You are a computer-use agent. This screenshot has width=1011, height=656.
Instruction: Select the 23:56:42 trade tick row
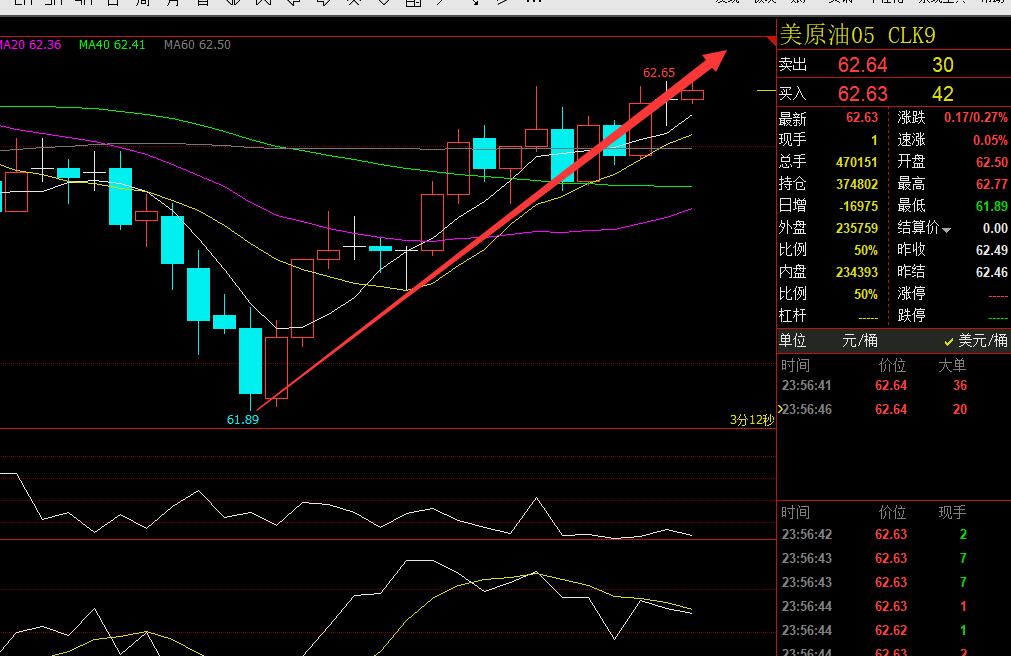tap(894, 535)
